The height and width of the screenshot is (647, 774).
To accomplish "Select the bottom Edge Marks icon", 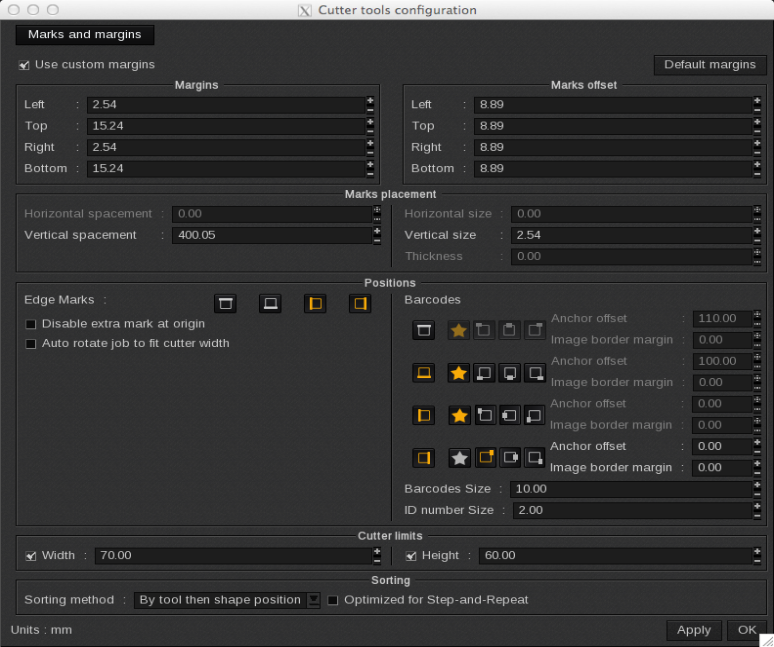I will click(x=270, y=303).
